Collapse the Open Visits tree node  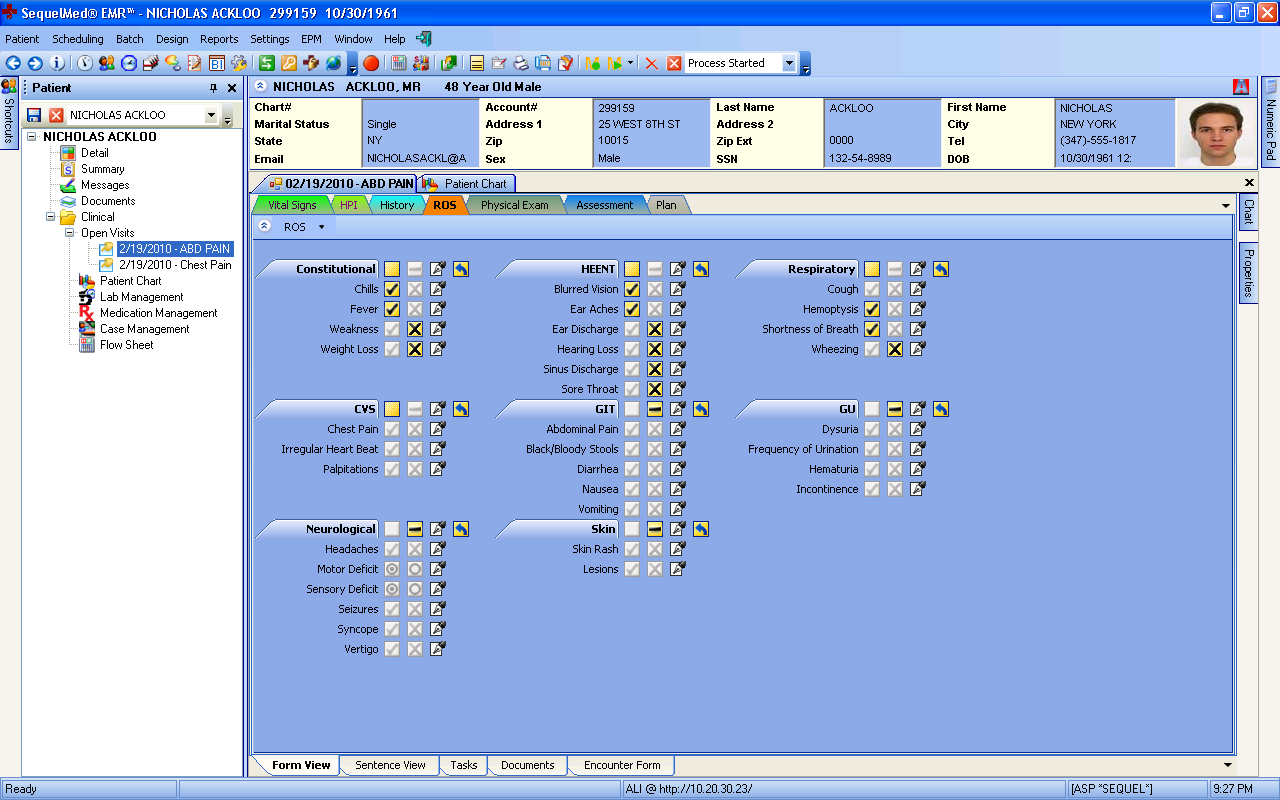pyautogui.click(x=71, y=233)
